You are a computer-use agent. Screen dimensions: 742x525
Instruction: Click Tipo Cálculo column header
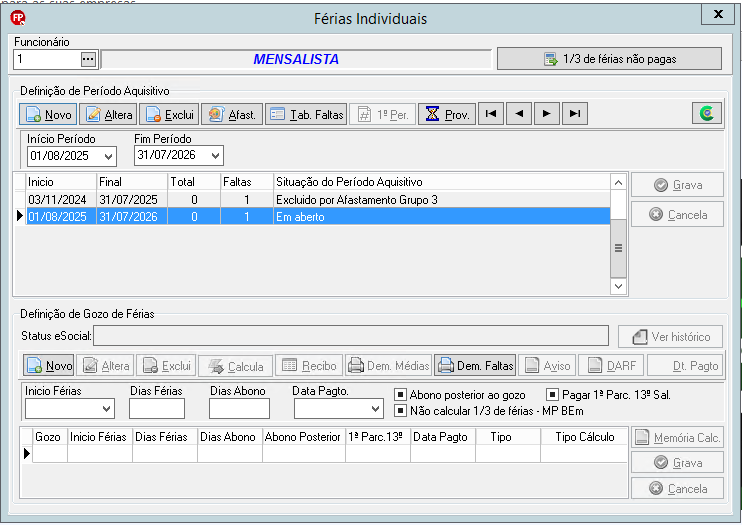click(x=584, y=437)
